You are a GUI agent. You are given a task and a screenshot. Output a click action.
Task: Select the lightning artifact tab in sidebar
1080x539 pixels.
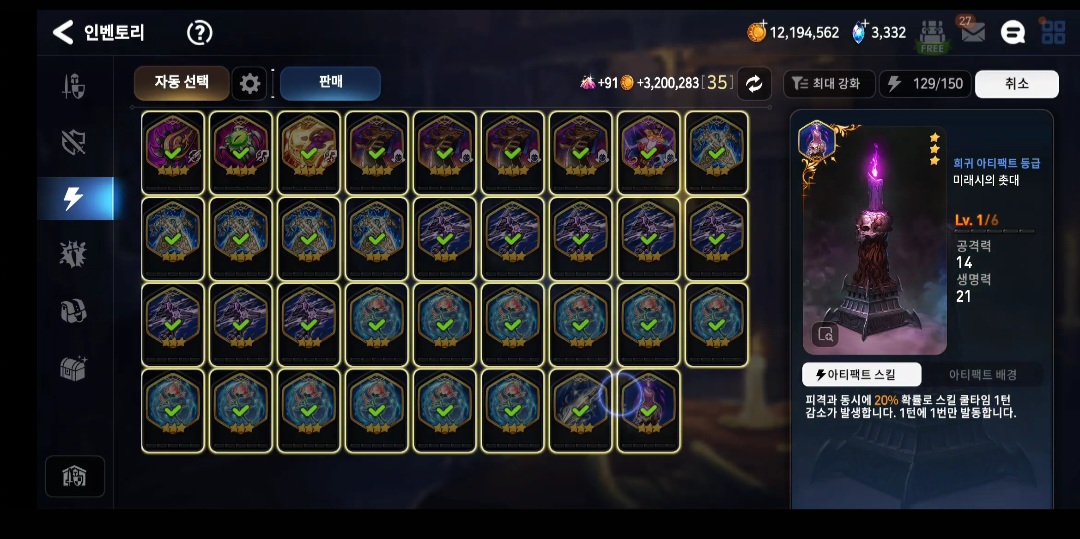pos(74,198)
